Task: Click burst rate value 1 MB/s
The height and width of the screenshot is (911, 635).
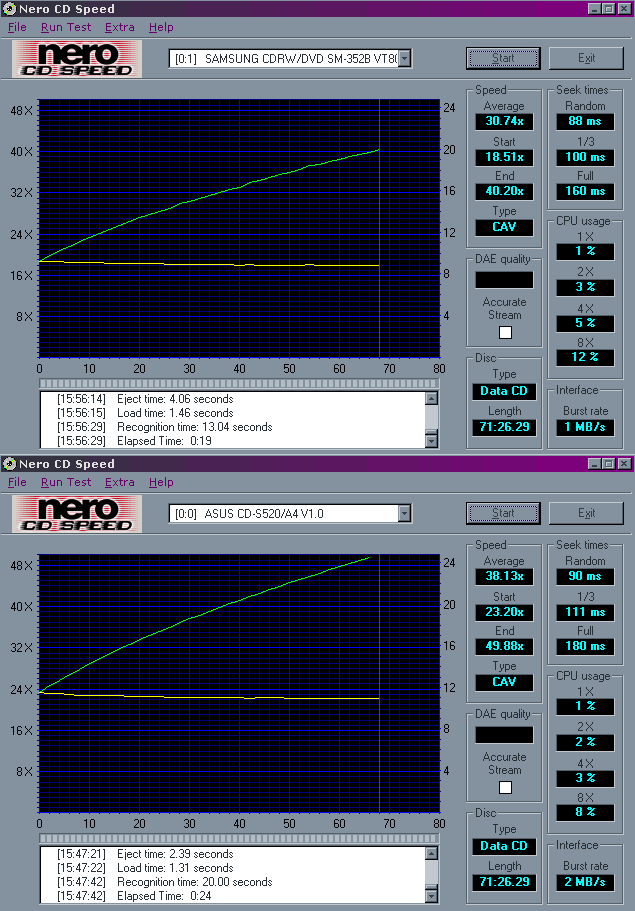Action: 585,427
